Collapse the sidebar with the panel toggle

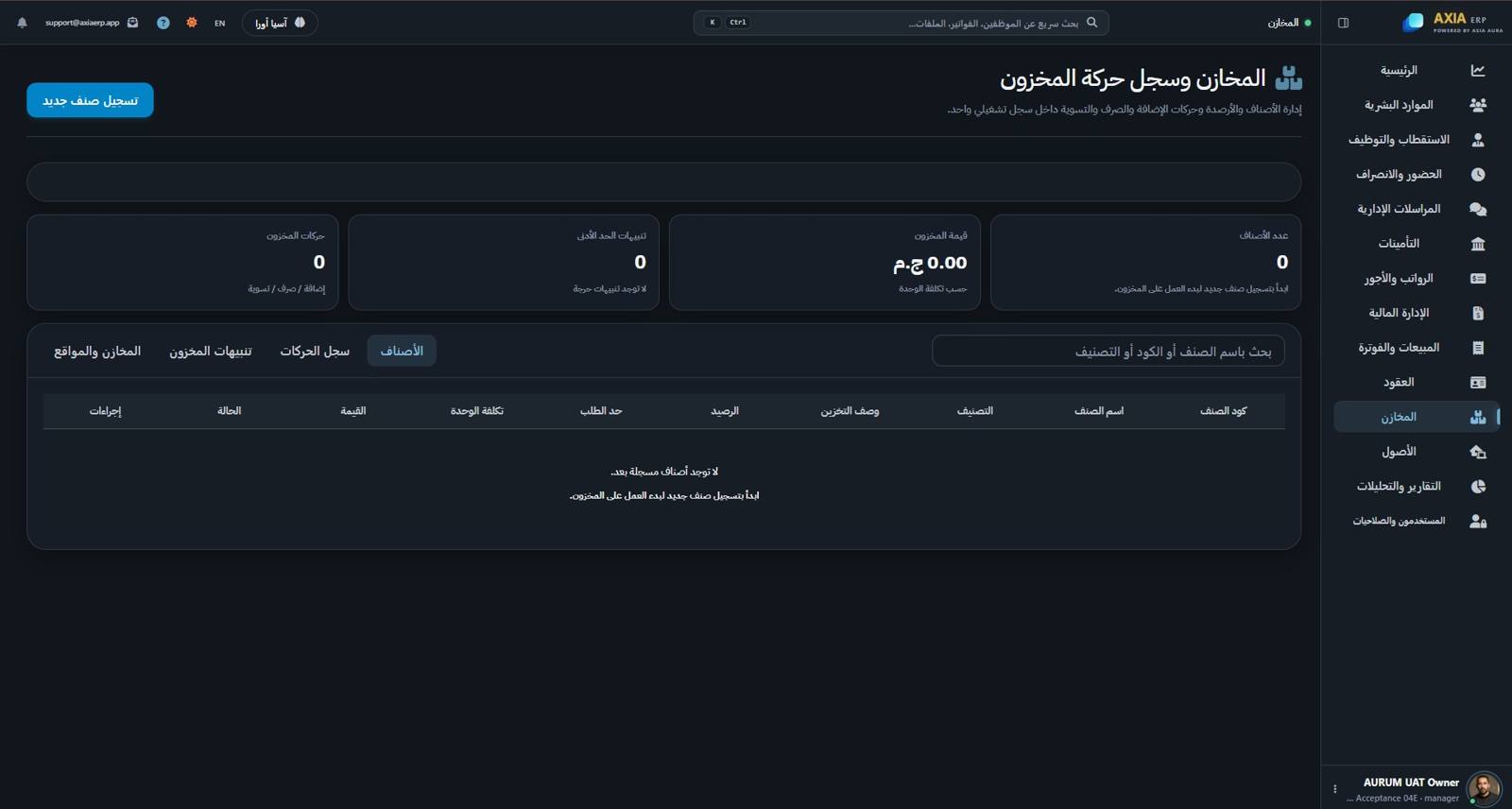click(x=1343, y=23)
